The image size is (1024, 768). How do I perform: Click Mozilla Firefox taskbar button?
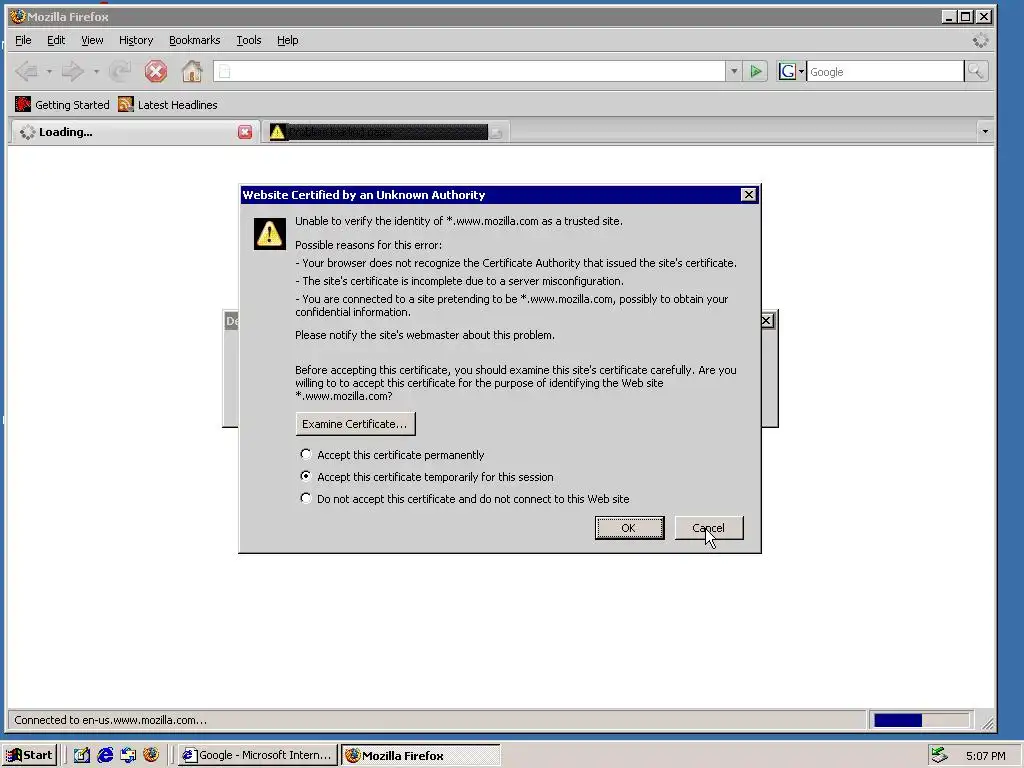tap(421, 755)
